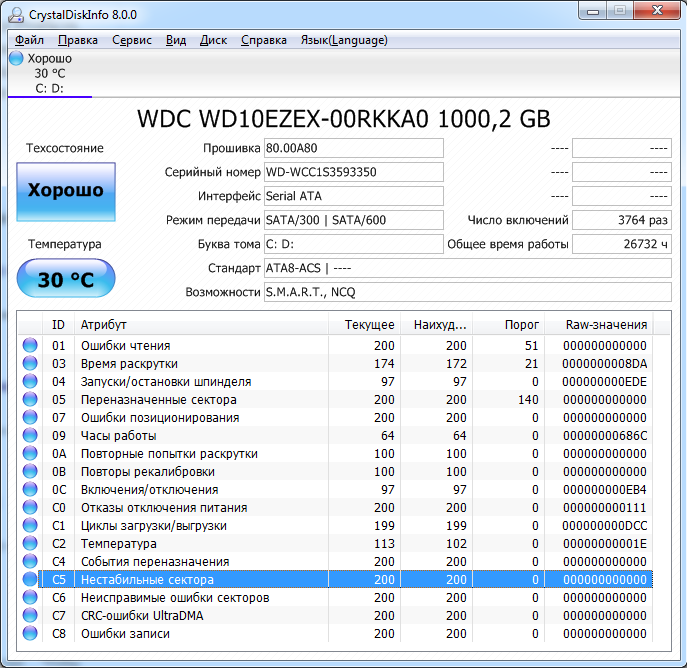
Task: Select the Переназначенные сектора row
Action: (335, 399)
